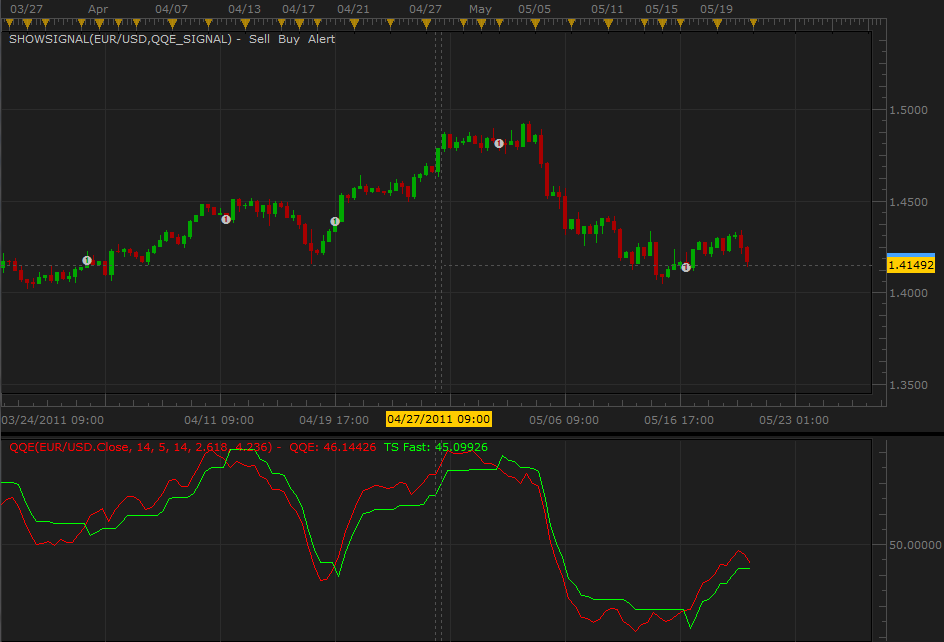Click the Alert legend label
Screen dimensions: 944x642
pos(321,39)
